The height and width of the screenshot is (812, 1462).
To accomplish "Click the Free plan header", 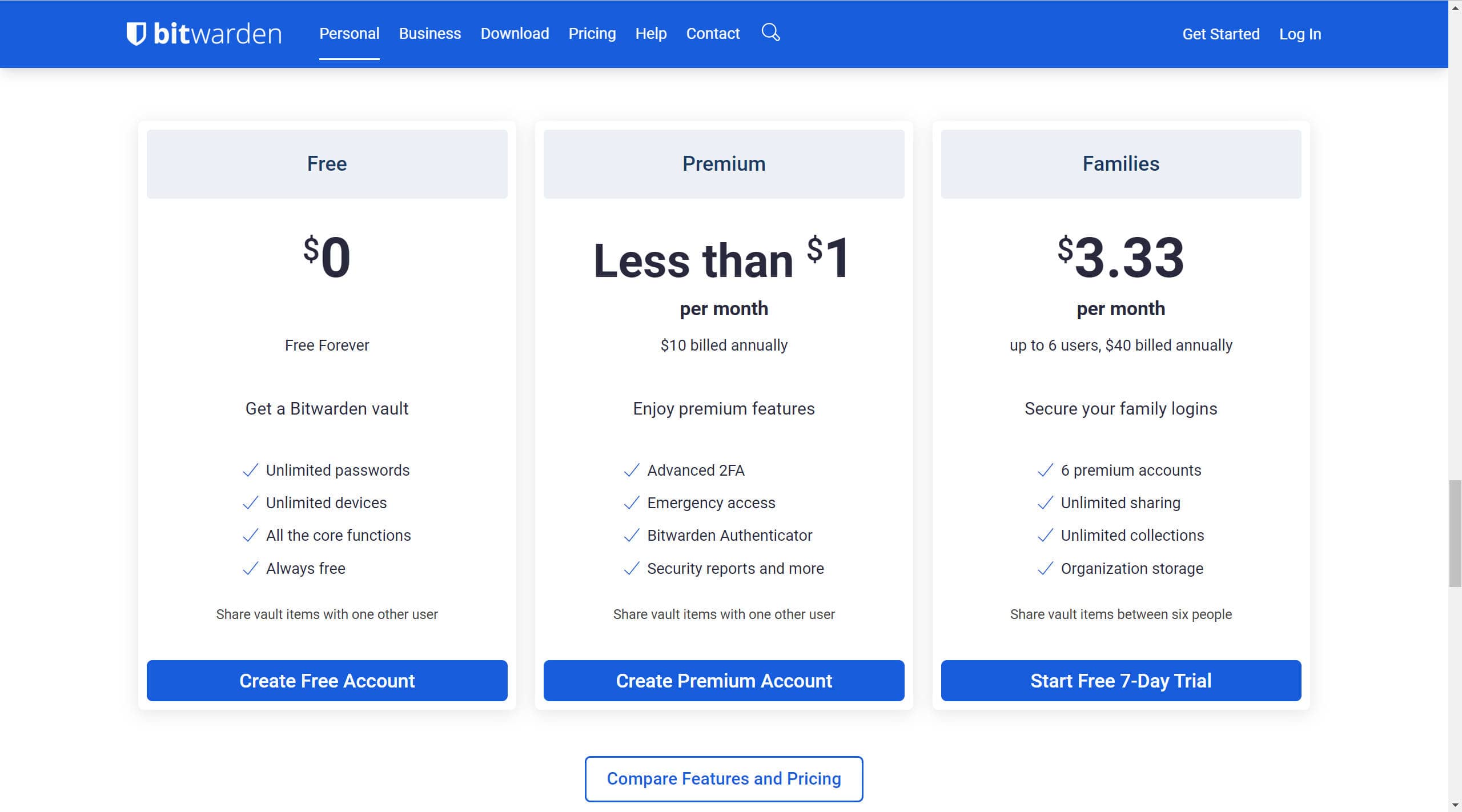I will 327,164.
